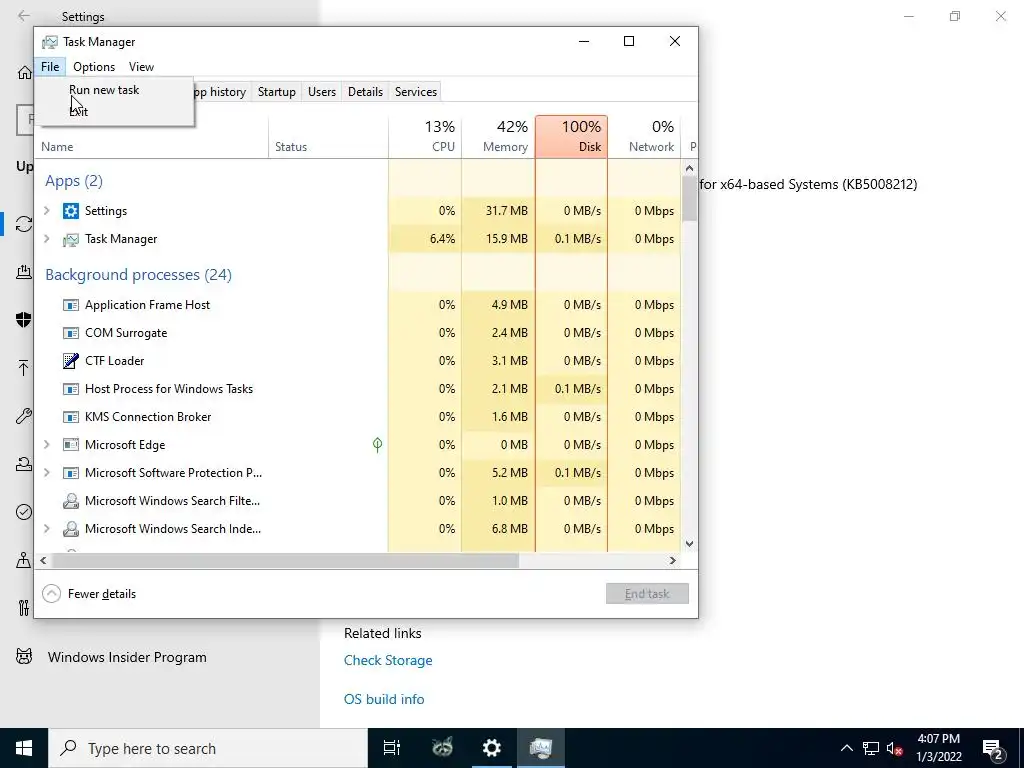Click the horizontal scrollbar right arrow
This screenshot has height=768, width=1024.
tap(673, 560)
